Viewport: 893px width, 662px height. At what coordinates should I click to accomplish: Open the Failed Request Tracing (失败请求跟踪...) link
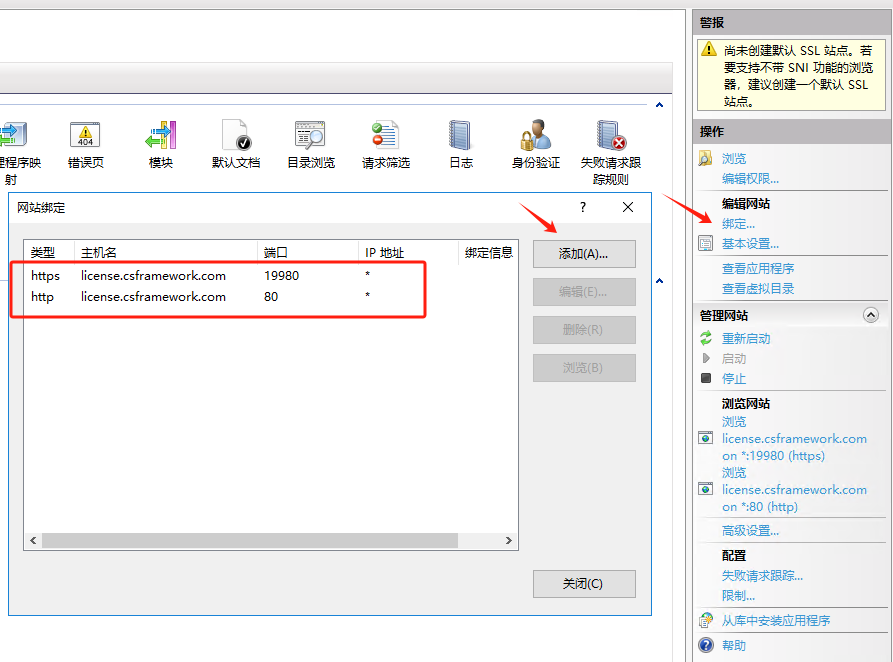(762, 576)
